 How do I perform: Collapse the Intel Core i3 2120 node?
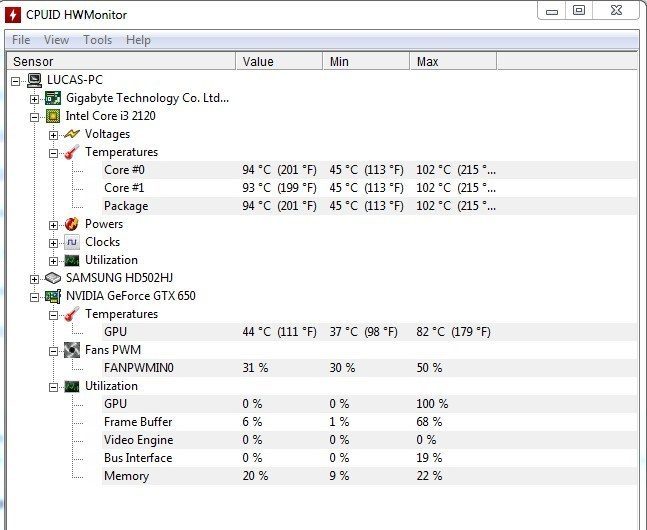[x=34, y=117]
